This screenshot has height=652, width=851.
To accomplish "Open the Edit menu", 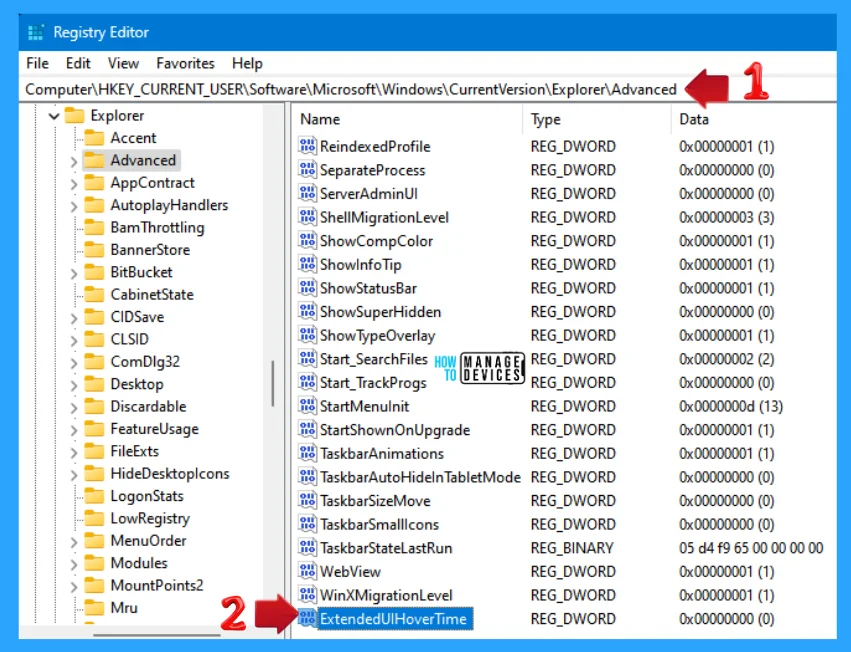I will click(78, 64).
